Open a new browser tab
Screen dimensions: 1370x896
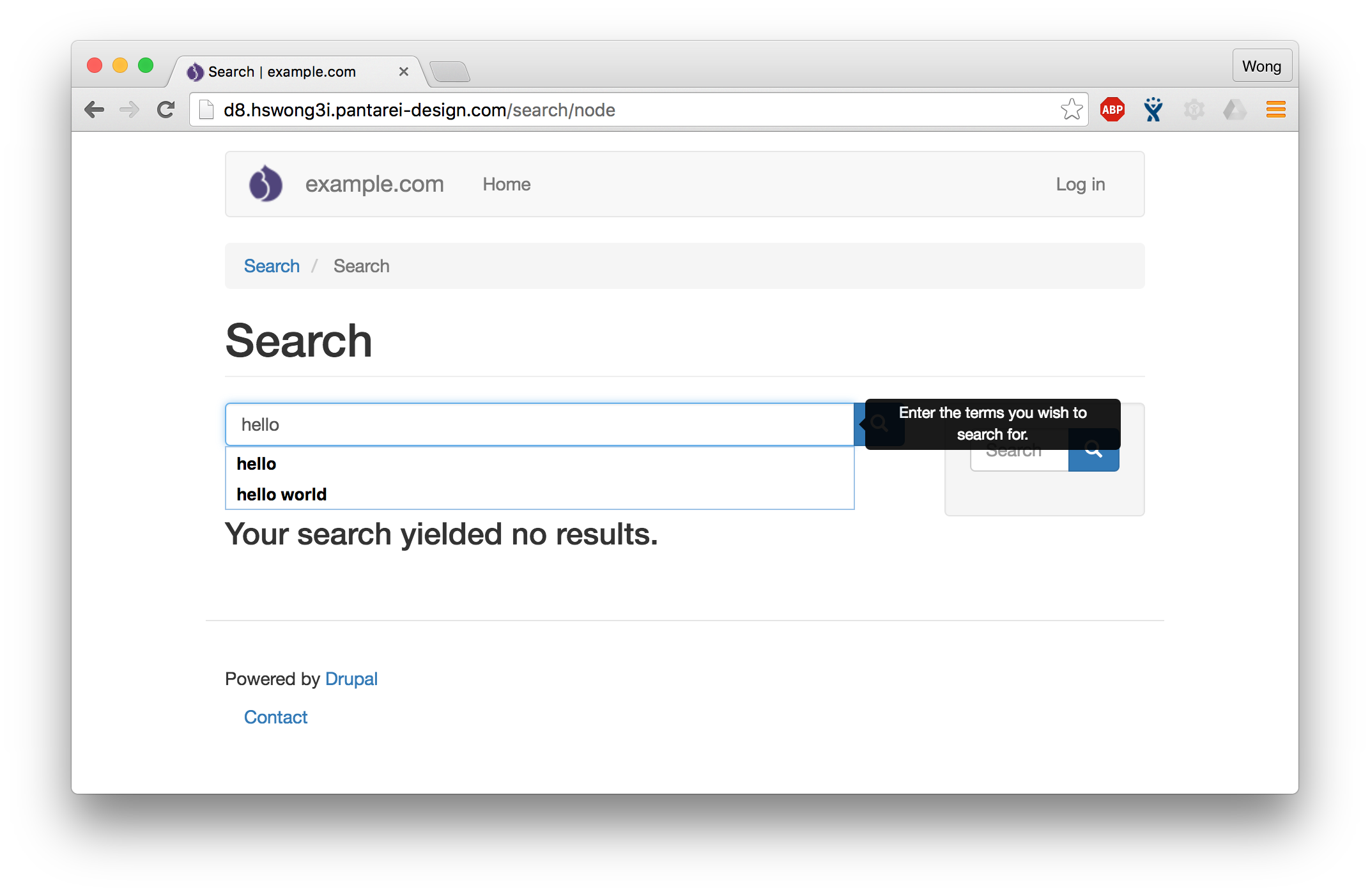coord(451,72)
